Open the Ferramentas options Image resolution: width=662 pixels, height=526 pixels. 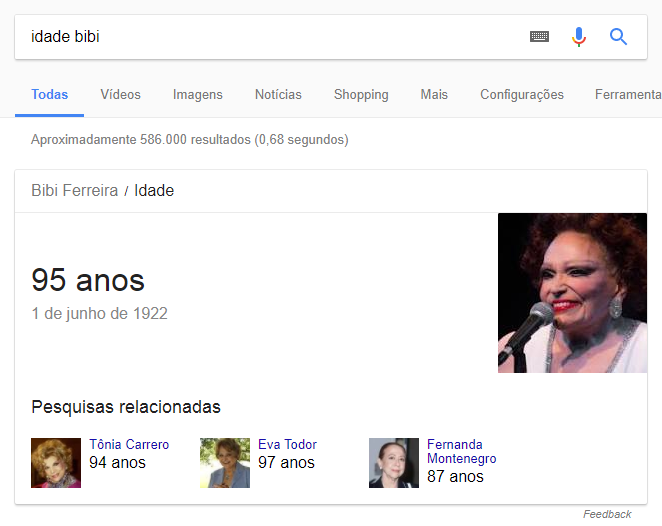coord(628,95)
